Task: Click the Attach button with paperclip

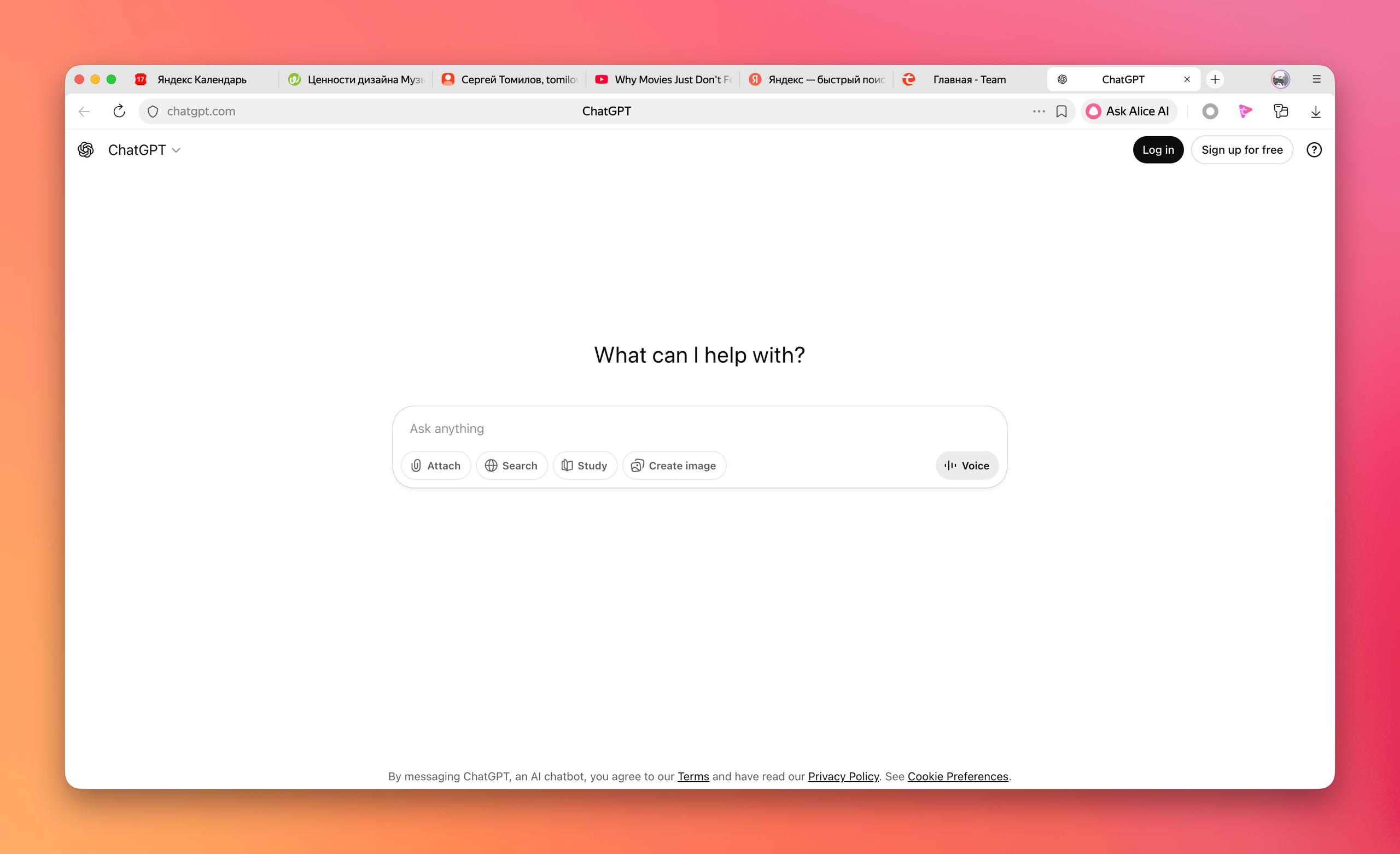Action: point(436,466)
